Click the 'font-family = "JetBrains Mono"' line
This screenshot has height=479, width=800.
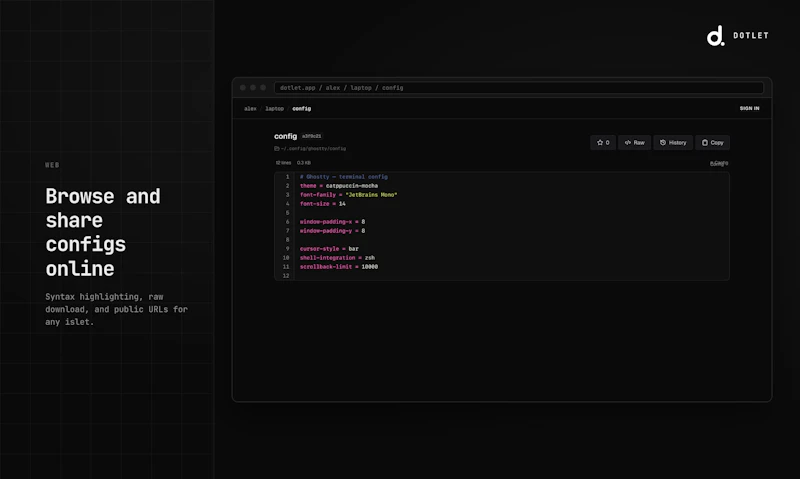(348, 195)
